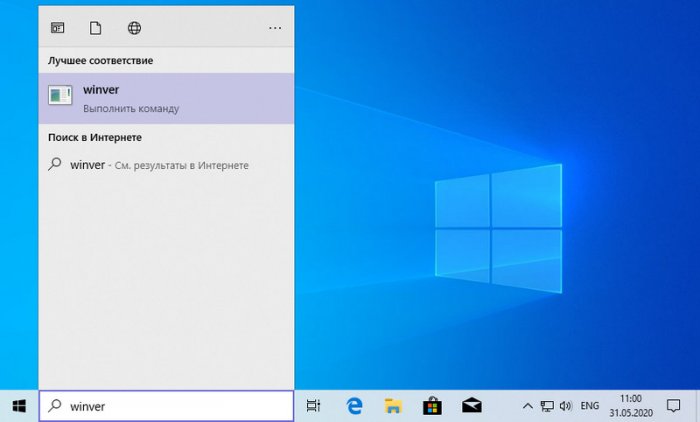Click the winver program icon in best match
The height and width of the screenshot is (422, 700).
tap(60, 95)
